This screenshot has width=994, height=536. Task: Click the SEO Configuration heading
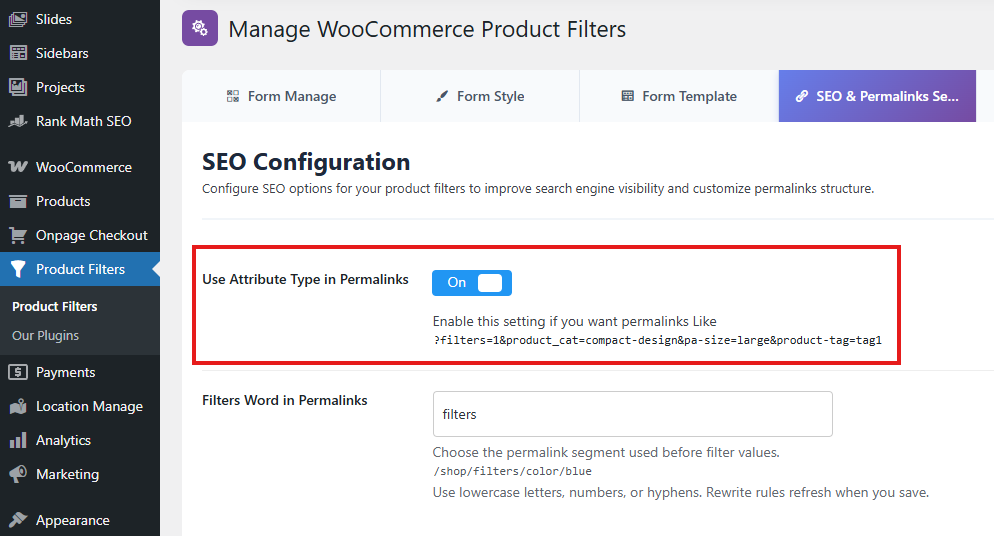306,162
